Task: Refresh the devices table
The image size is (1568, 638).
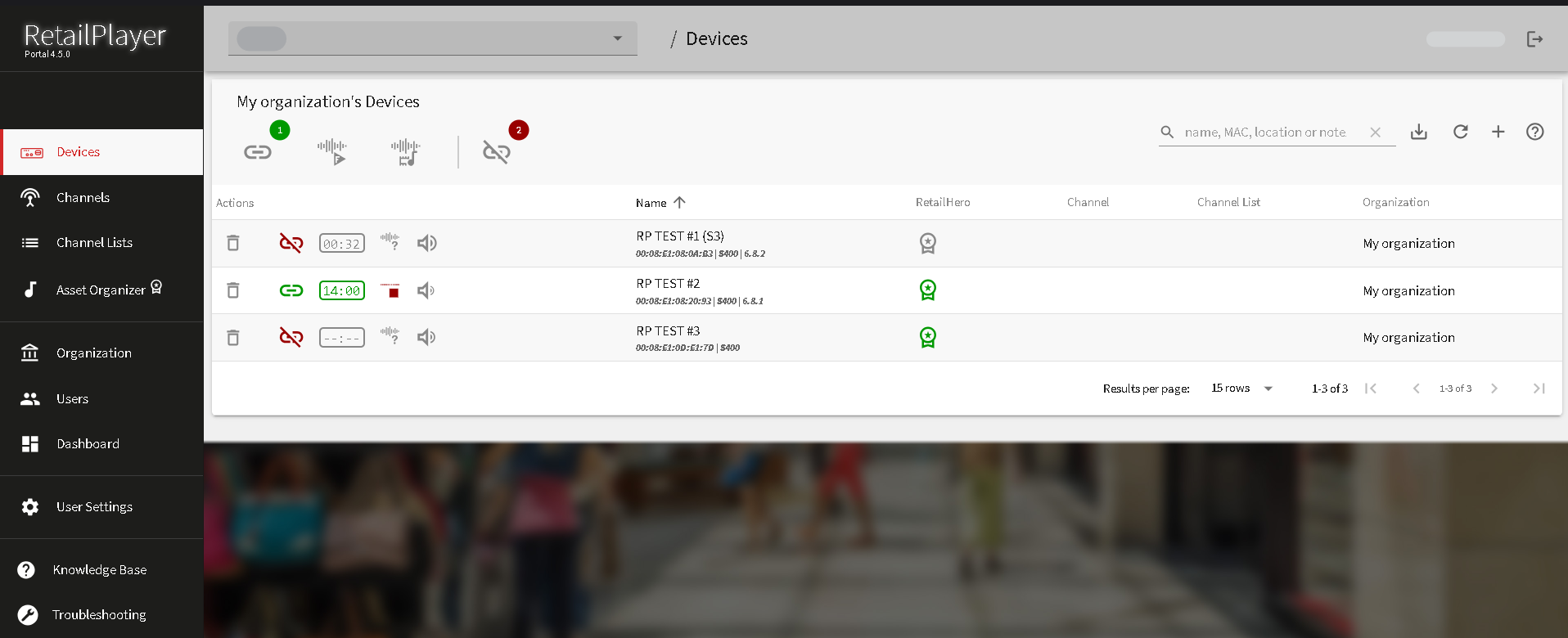Action: click(x=1460, y=132)
